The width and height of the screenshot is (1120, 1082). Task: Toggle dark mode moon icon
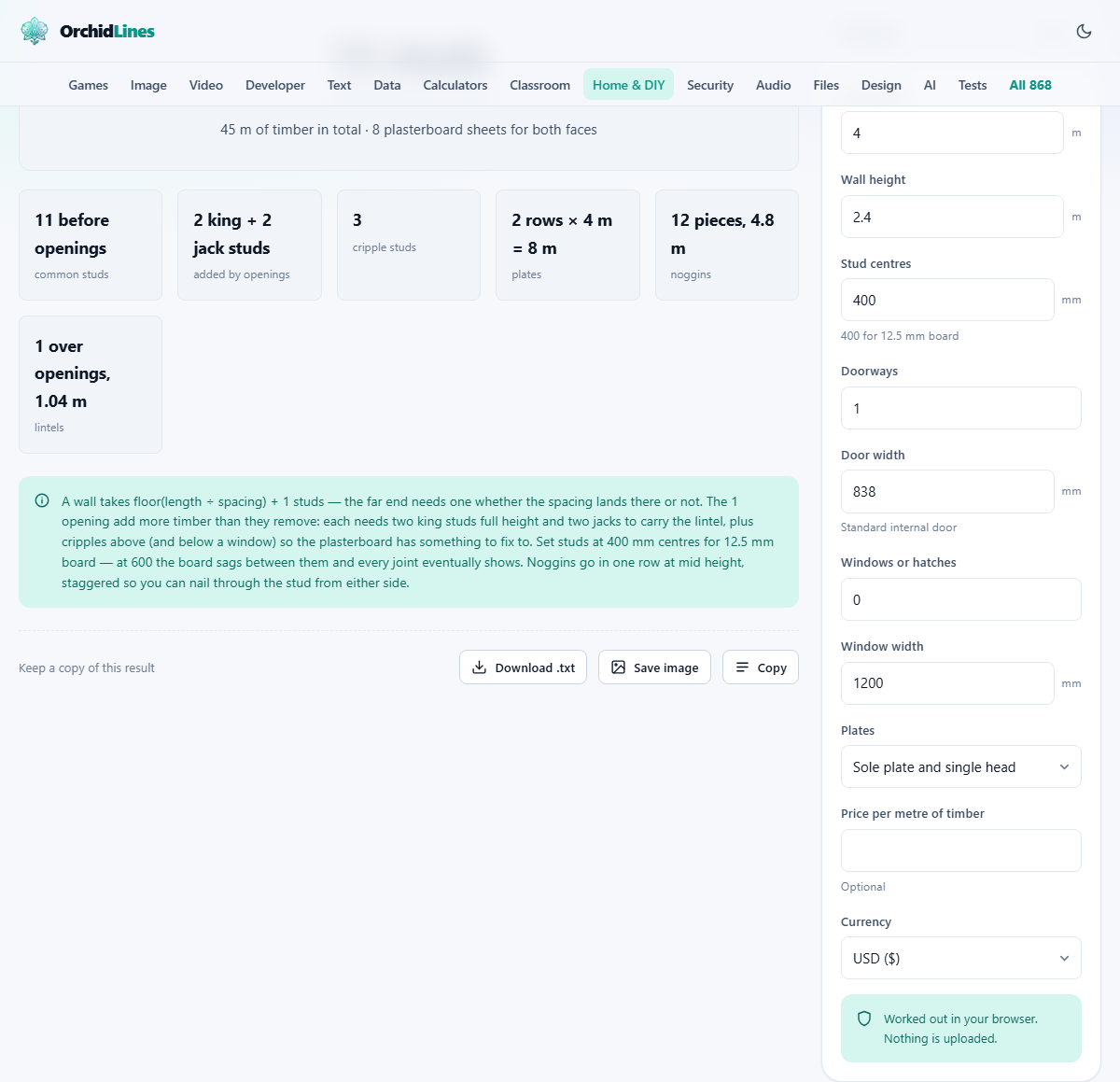[1084, 31]
